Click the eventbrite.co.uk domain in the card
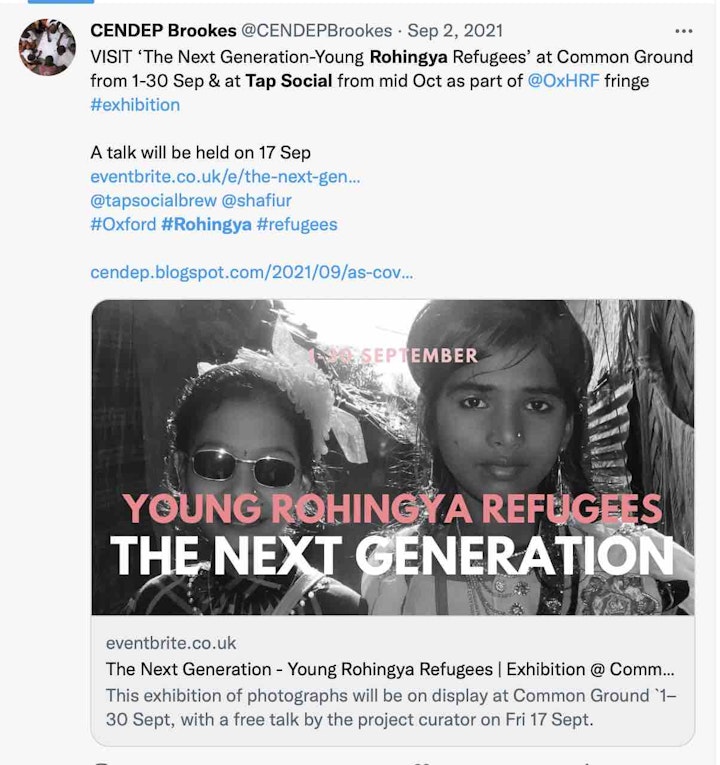The image size is (720, 765). click(x=171, y=643)
